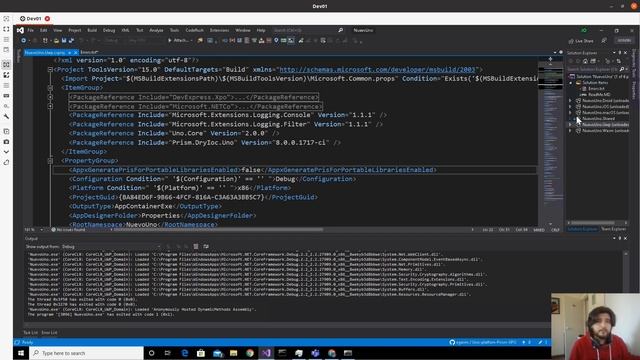Open the Task List tab
This screenshot has height=360, width=640.
tap(31, 333)
